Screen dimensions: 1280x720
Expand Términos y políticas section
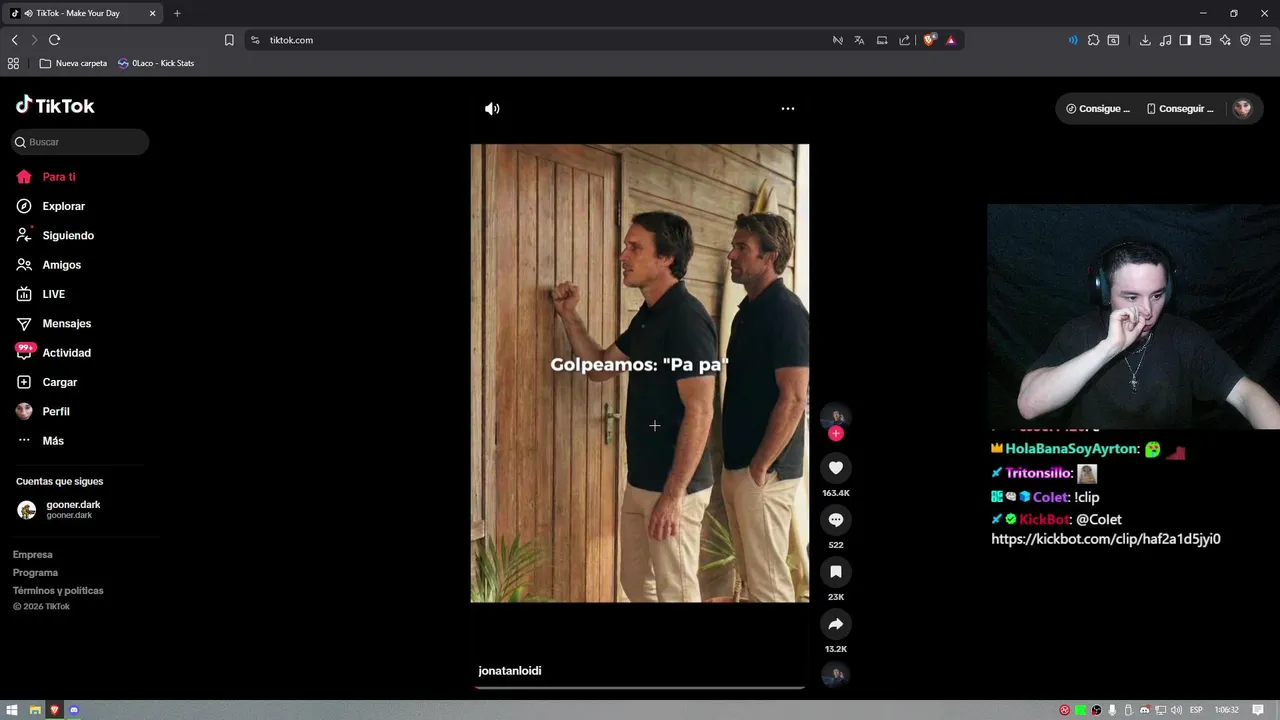click(58, 591)
